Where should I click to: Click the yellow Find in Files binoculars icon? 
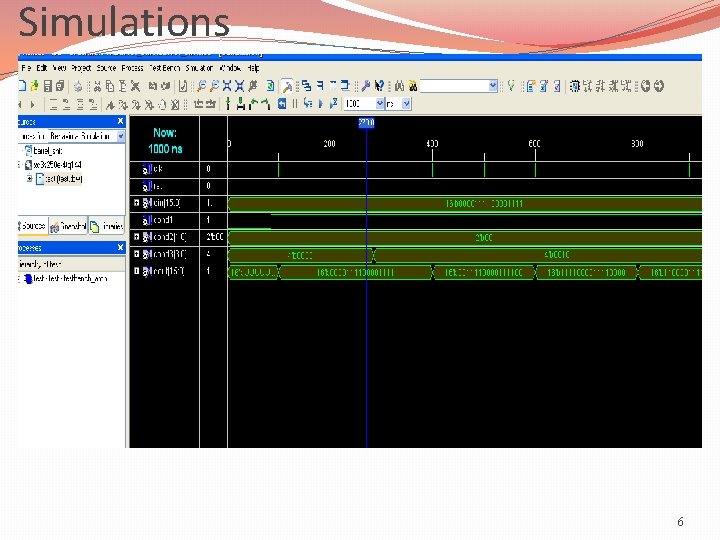pos(413,86)
